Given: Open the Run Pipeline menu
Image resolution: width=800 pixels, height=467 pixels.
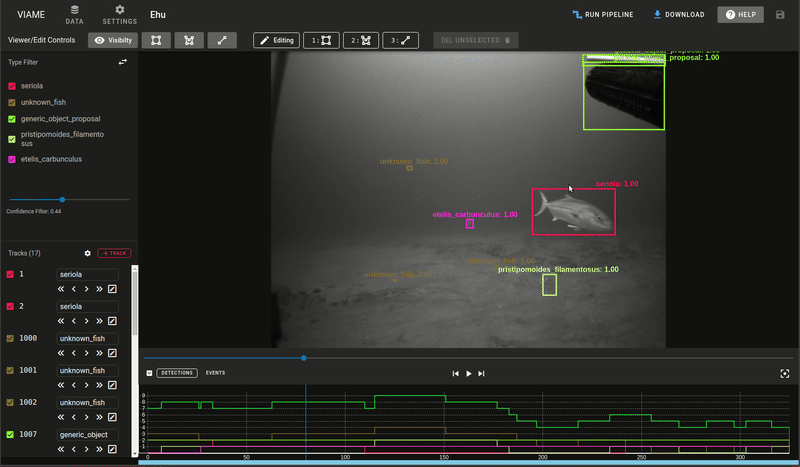Looking at the screenshot, I should coord(605,15).
